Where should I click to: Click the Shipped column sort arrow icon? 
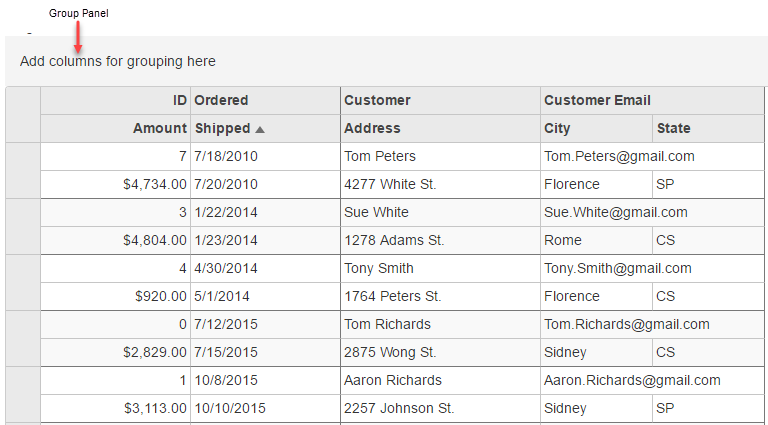click(x=260, y=129)
